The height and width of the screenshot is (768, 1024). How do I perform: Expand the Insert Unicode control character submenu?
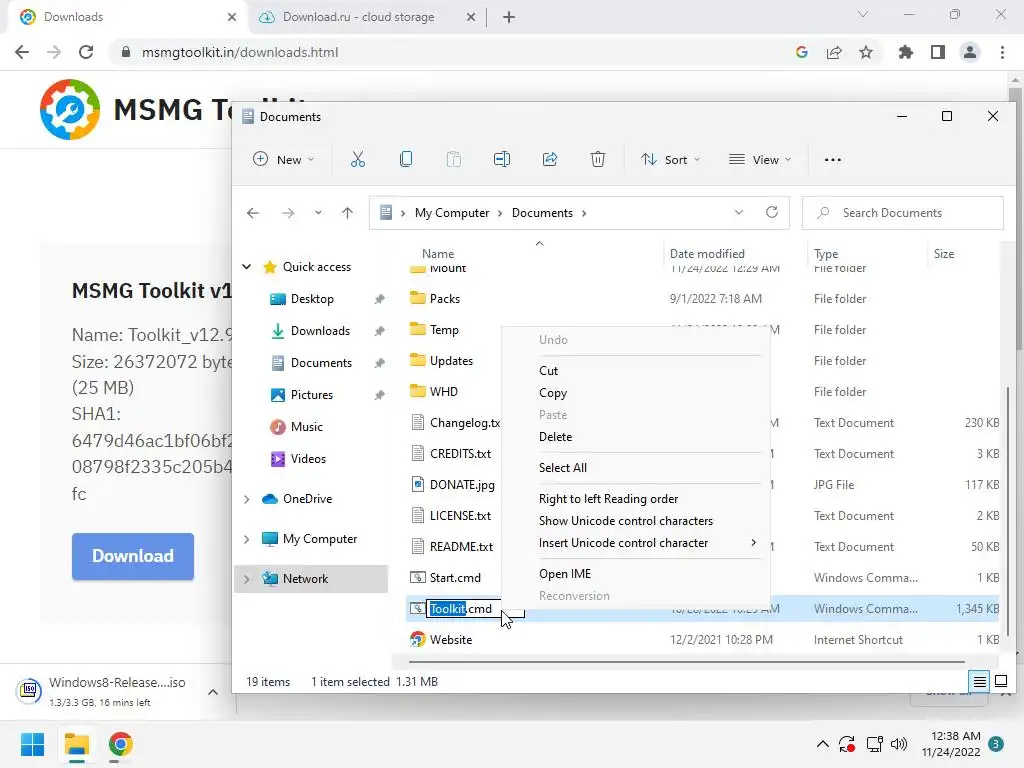(753, 543)
